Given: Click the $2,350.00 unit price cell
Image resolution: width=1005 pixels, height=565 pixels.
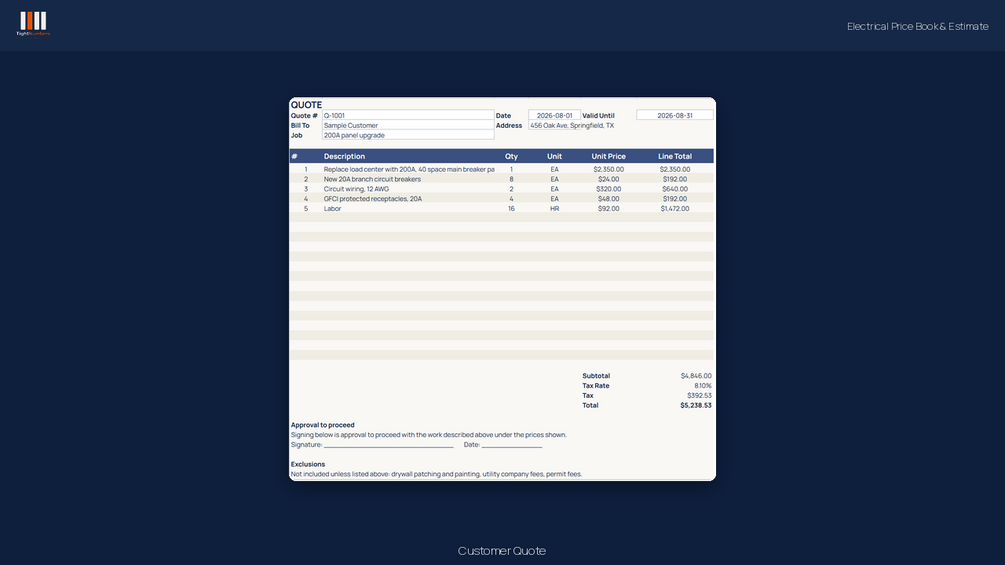Looking at the screenshot, I should (608, 169).
